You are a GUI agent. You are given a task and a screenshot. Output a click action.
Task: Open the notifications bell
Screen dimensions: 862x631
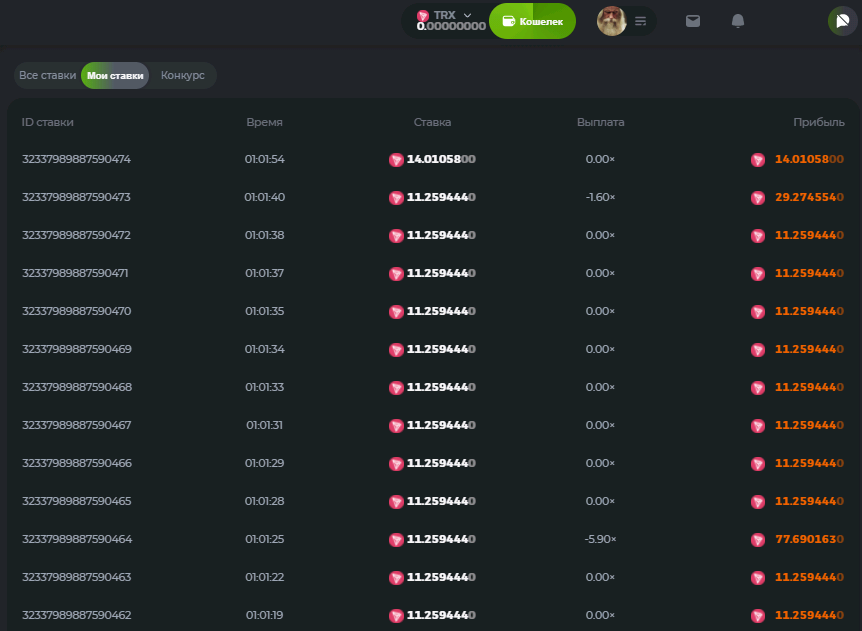(x=738, y=21)
